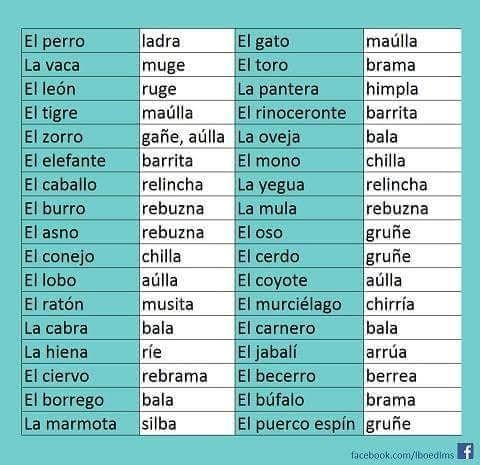Select the 'El perro' cell

coord(80,41)
